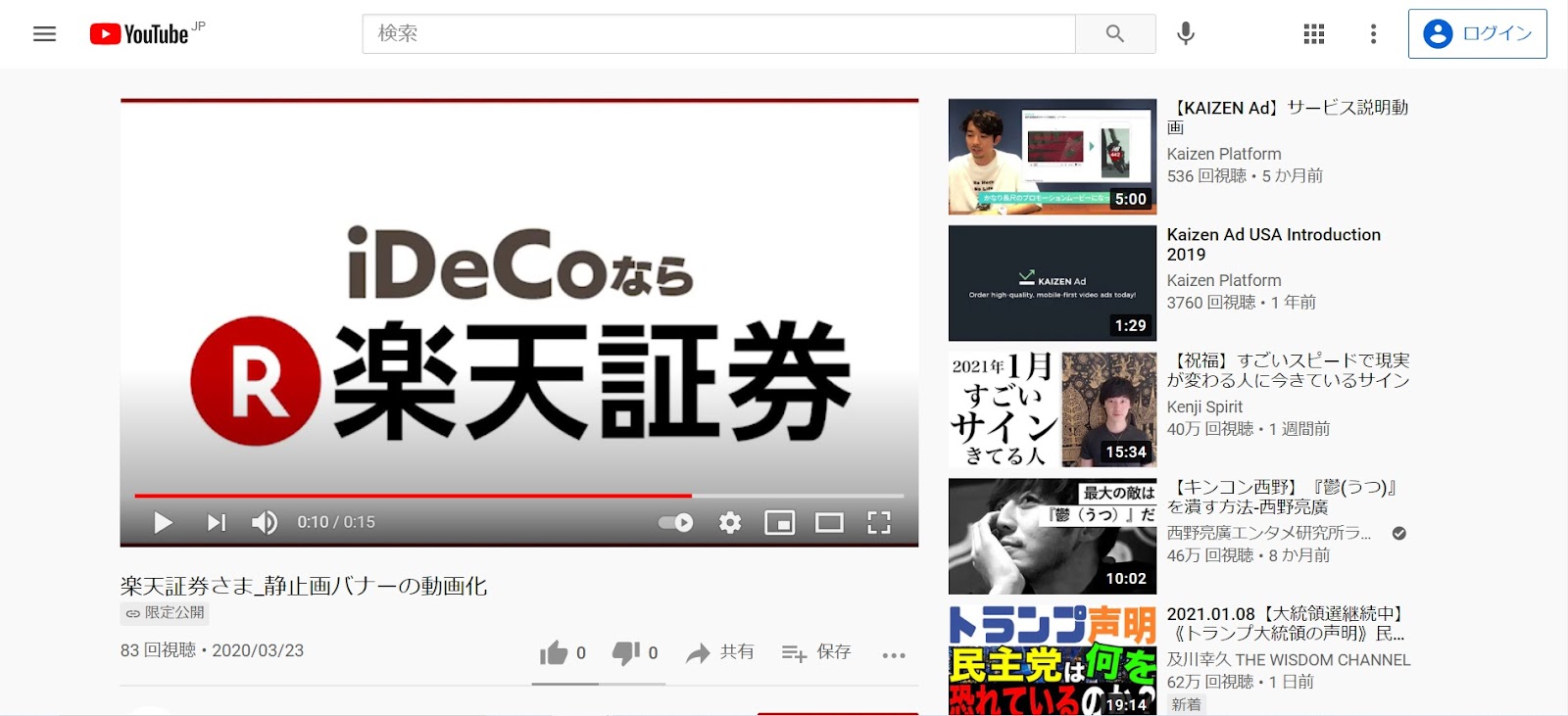Enable miniplayer mode
The image size is (1568, 716).
coord(780,522)
